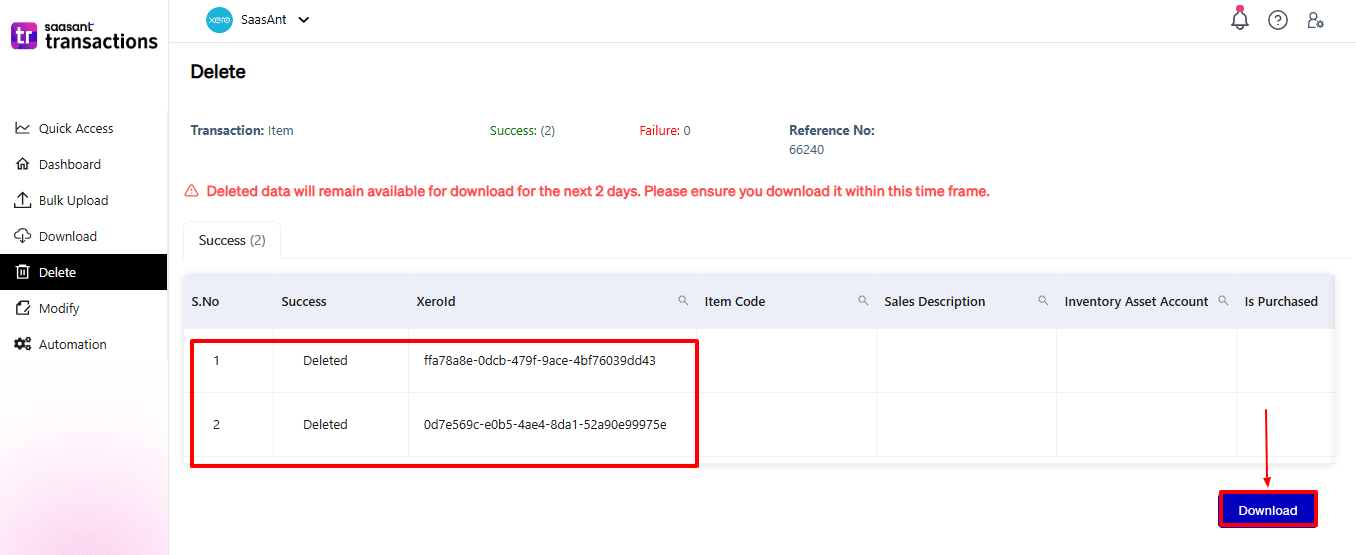This screenshot has height=555, width=1356.
Task: Go to Dashboard in the sidebar
Action: [x=70, y=164]
